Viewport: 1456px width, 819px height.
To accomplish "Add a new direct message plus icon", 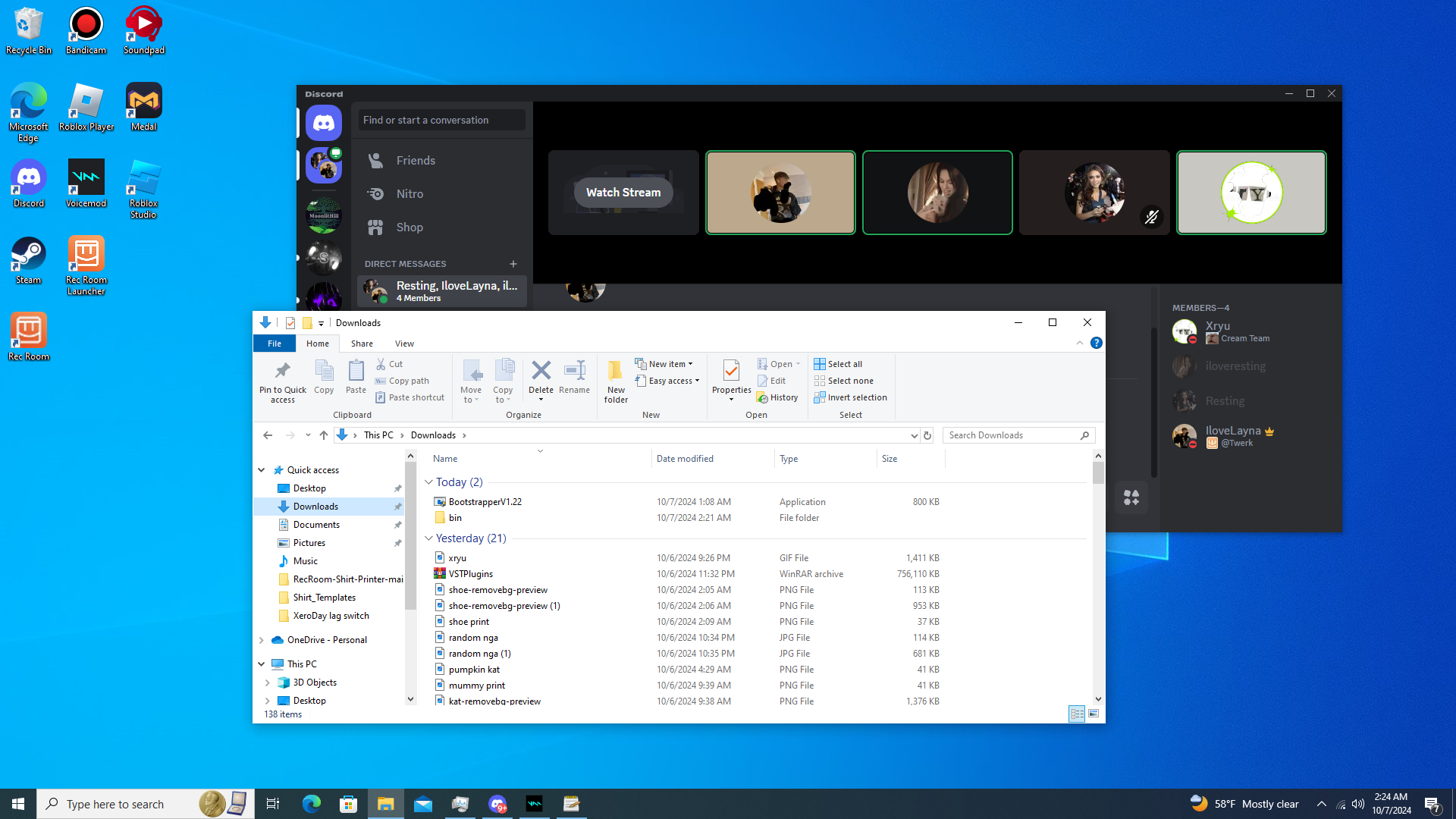I will point(513,264).
